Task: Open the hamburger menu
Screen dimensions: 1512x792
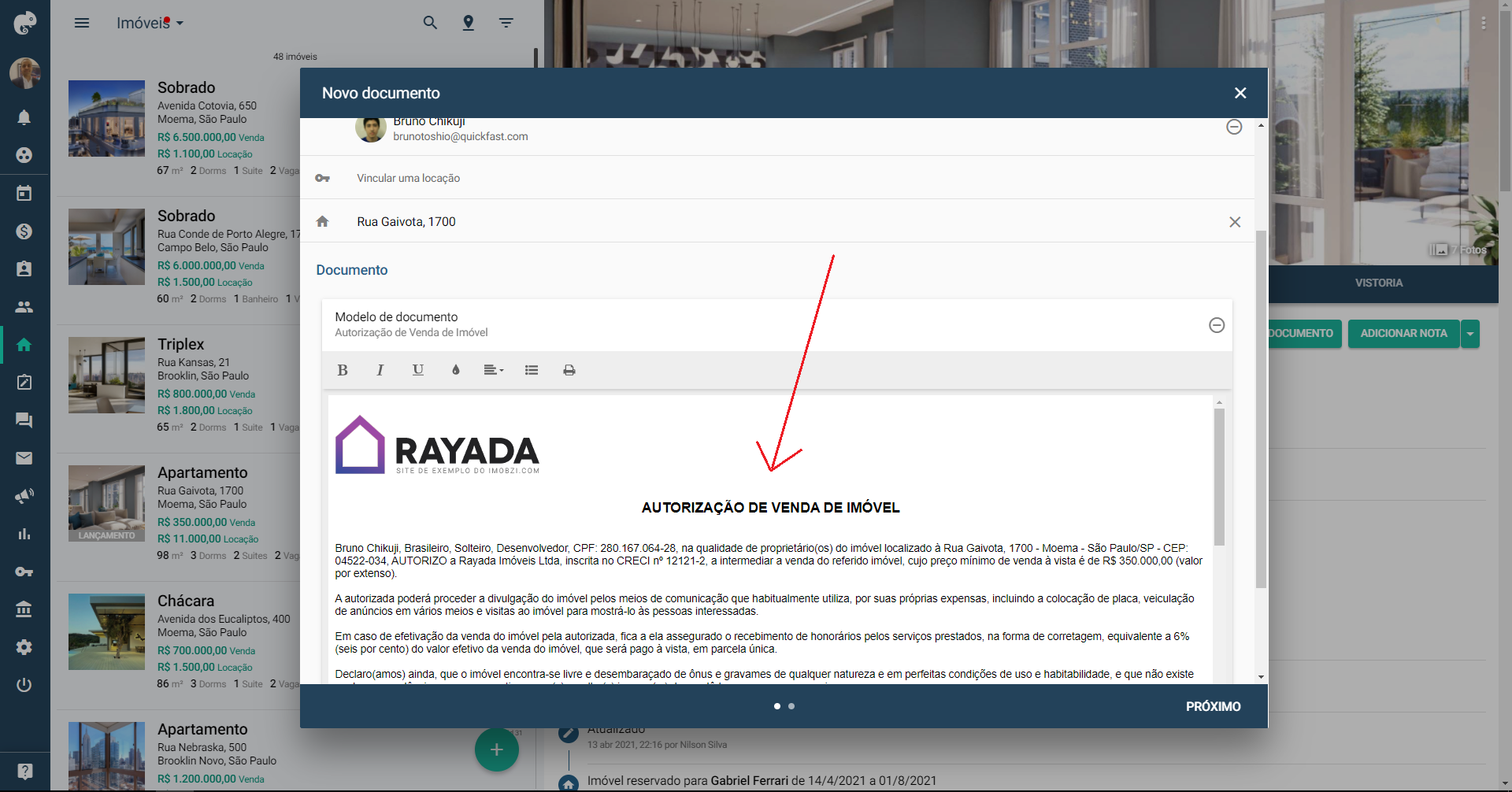Action: (82, 23)
